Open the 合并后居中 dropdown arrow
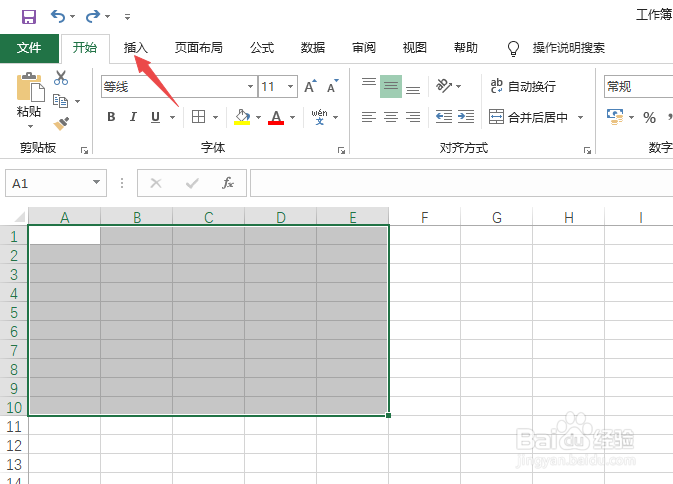 pyautogui.click(x=580, y=117)
